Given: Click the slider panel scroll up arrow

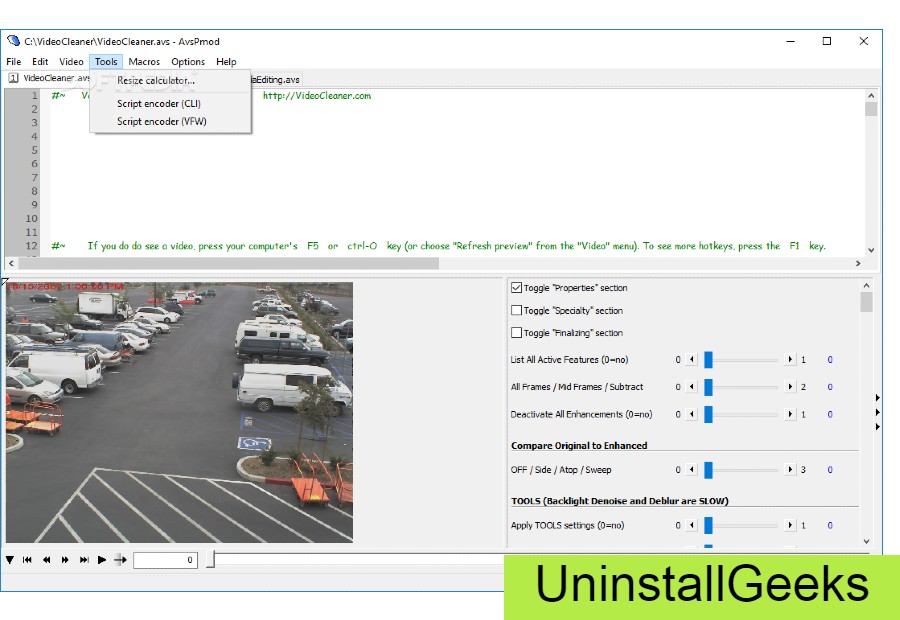Looking at the screenshot, I should point(867,285).
